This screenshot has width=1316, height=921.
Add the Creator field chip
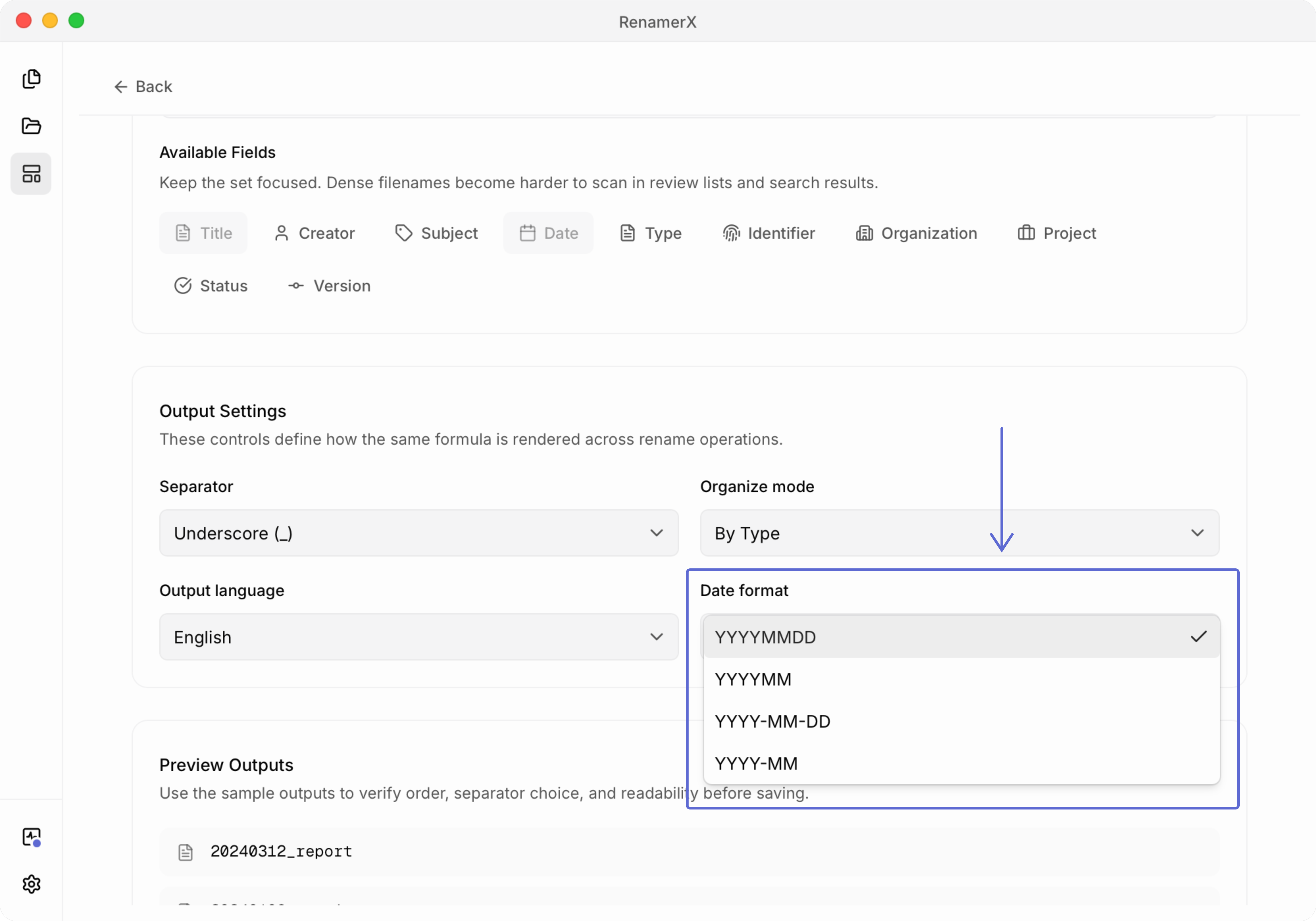point(315,233)
